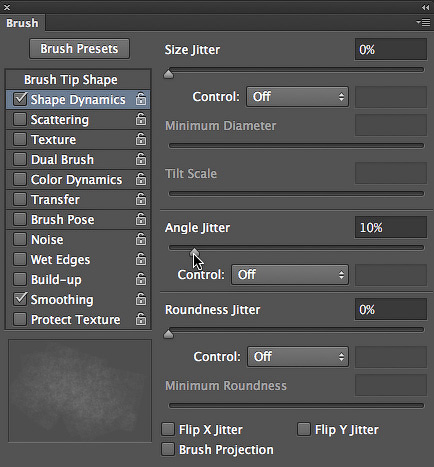
Task: Enable Flip X Jitter
Action: [x=168, y=429]
